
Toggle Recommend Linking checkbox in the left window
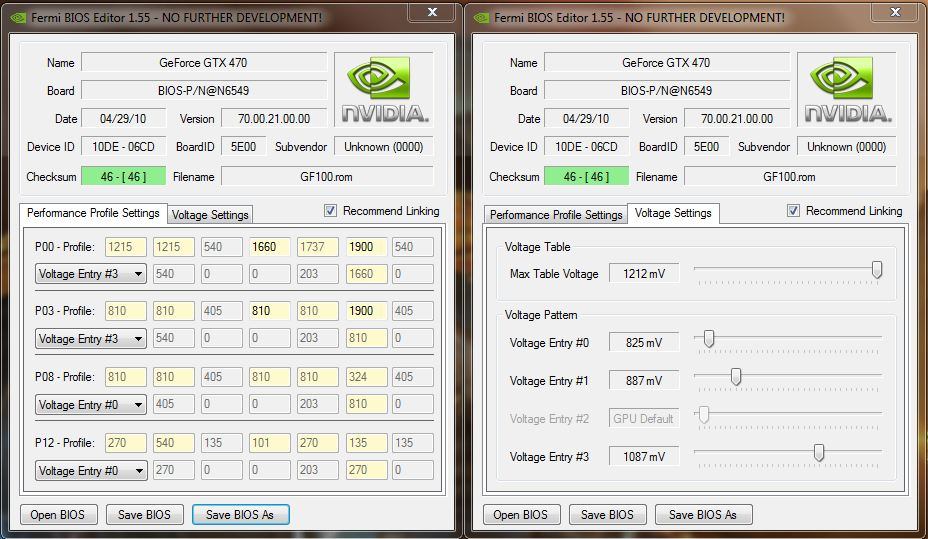click(x=330, y=211)
